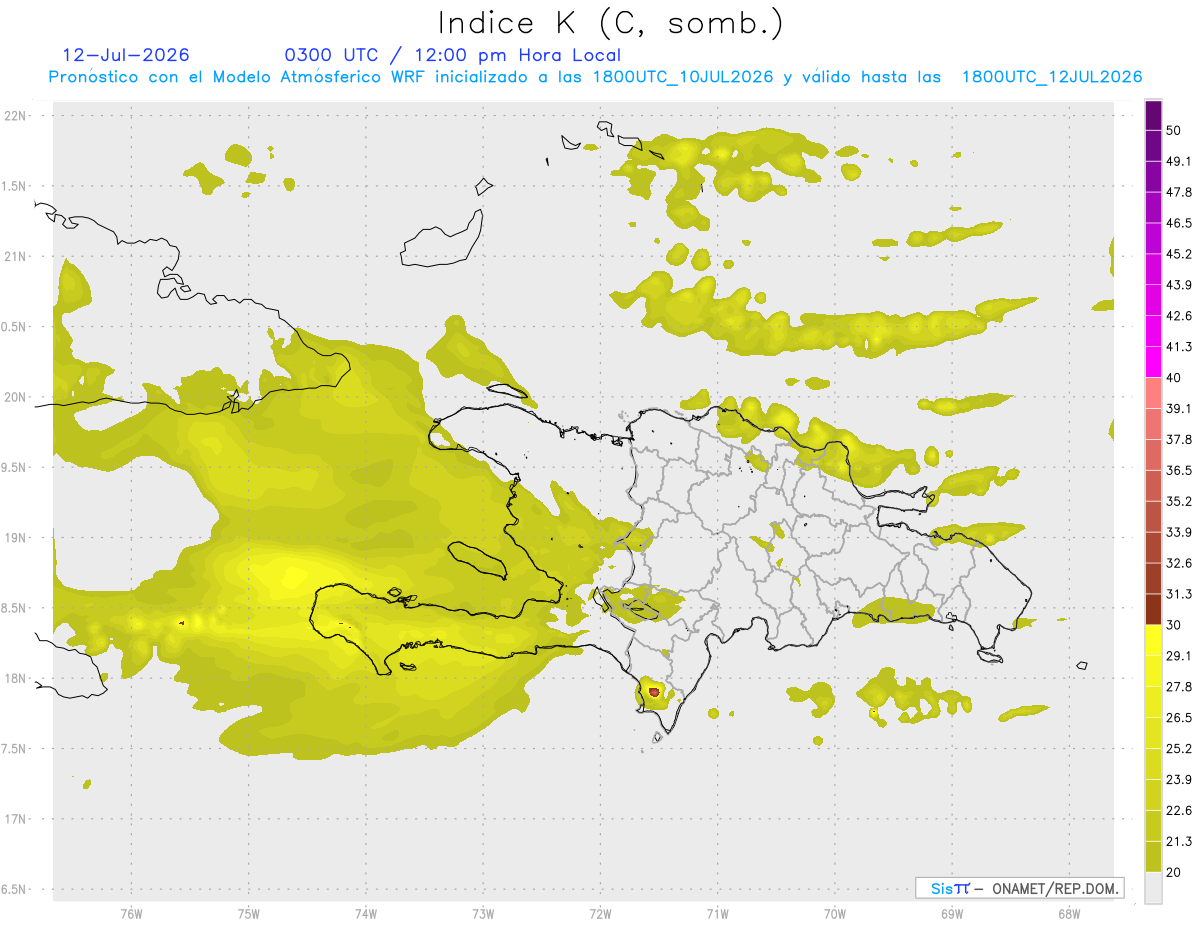Screen dimensions: 1200x927
Task: Click the '21.3' color scale value
Action: pos(1178,842)
